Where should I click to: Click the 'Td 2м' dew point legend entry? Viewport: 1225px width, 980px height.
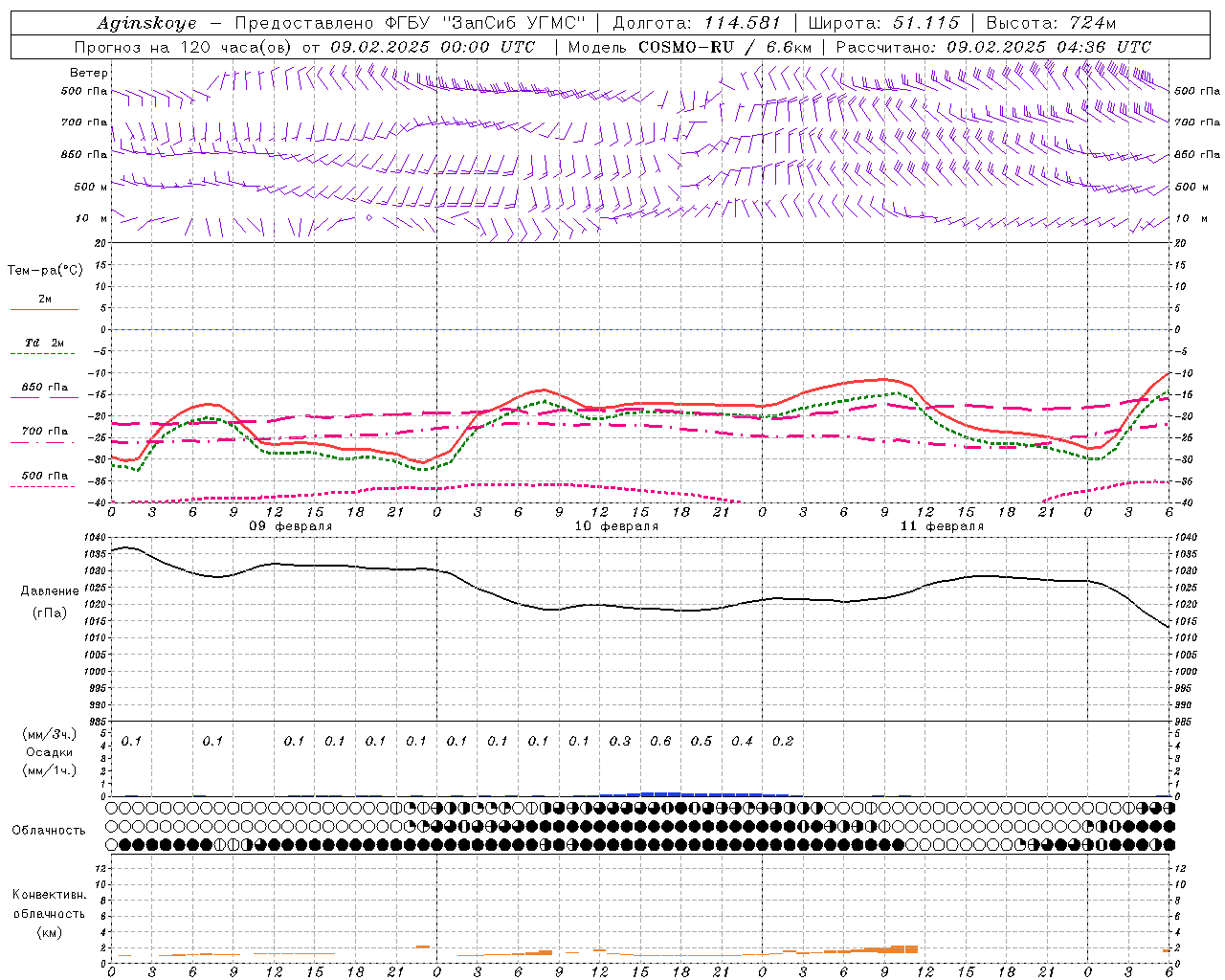tap(44, 343)
